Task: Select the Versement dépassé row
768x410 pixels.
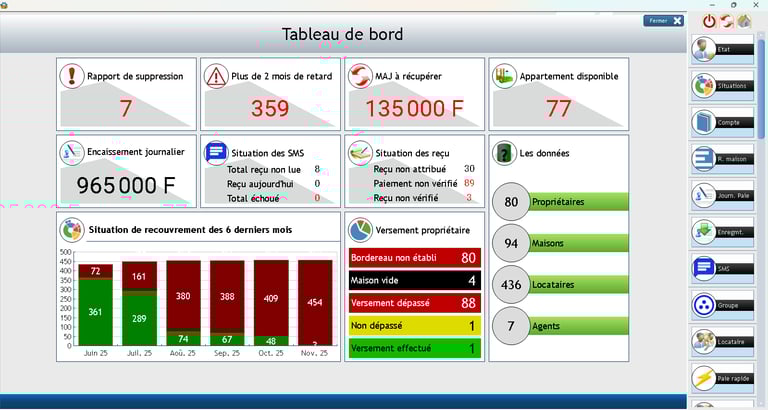Action: tap(414, 303)
